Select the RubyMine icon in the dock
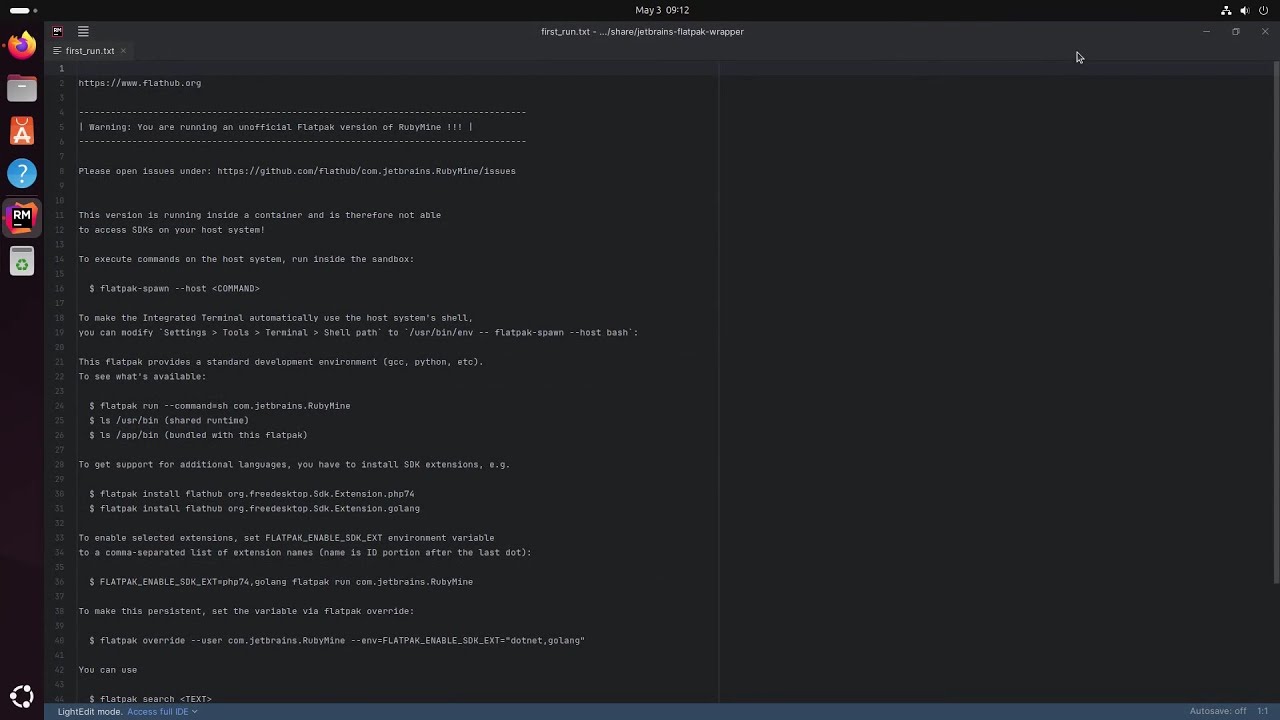Viewport: 1280px width, 720px height. click(22, 217)
